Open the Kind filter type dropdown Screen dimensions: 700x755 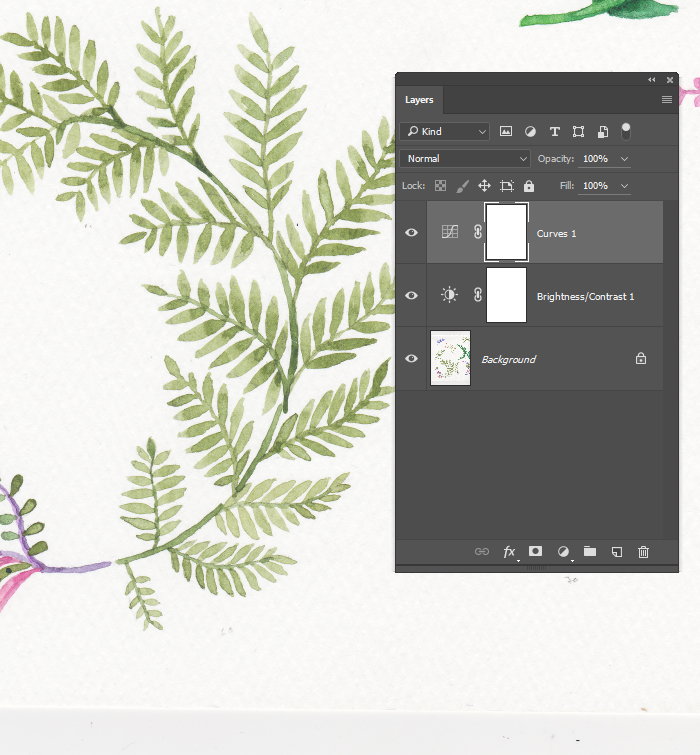(445, 131)
